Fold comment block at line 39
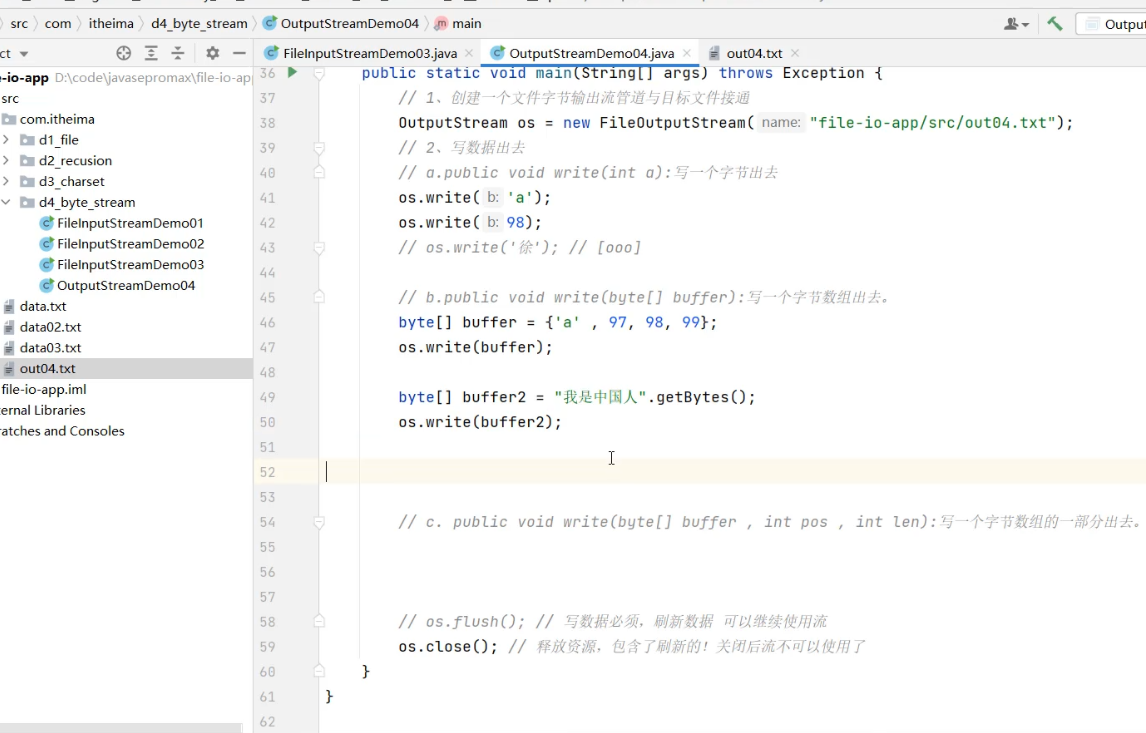This screenshot has height=733, width=1146. (319, 148)
